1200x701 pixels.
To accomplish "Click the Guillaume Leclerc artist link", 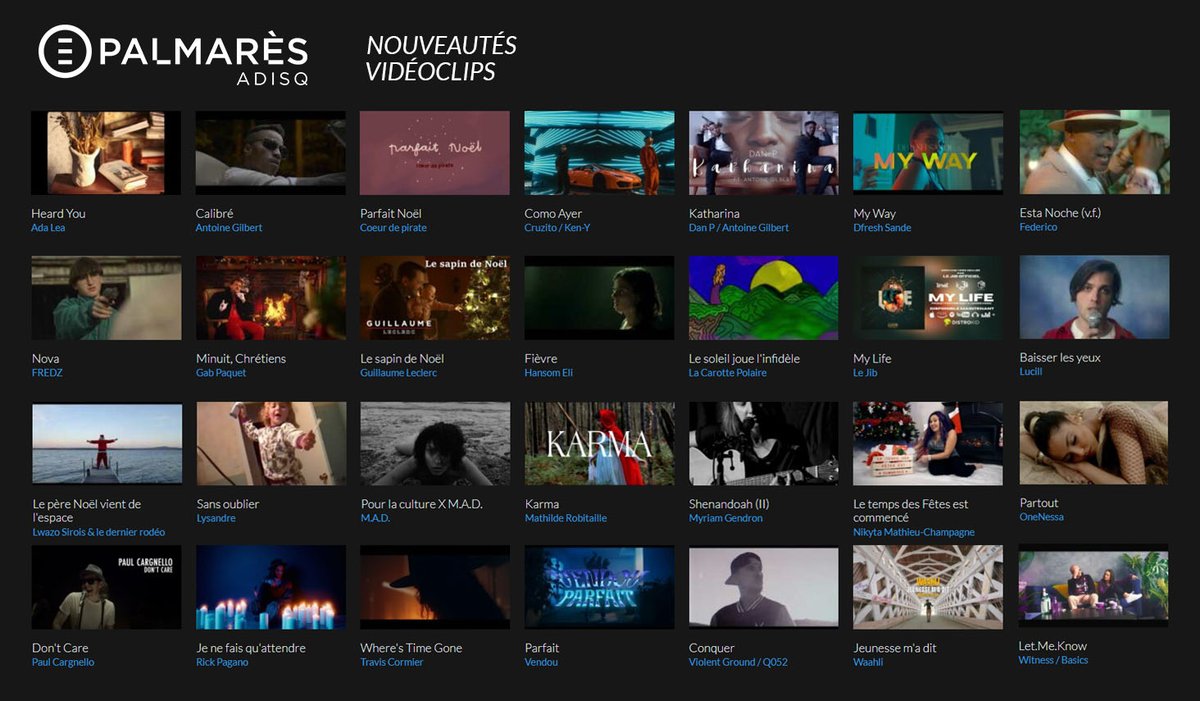I will (399, 373).
